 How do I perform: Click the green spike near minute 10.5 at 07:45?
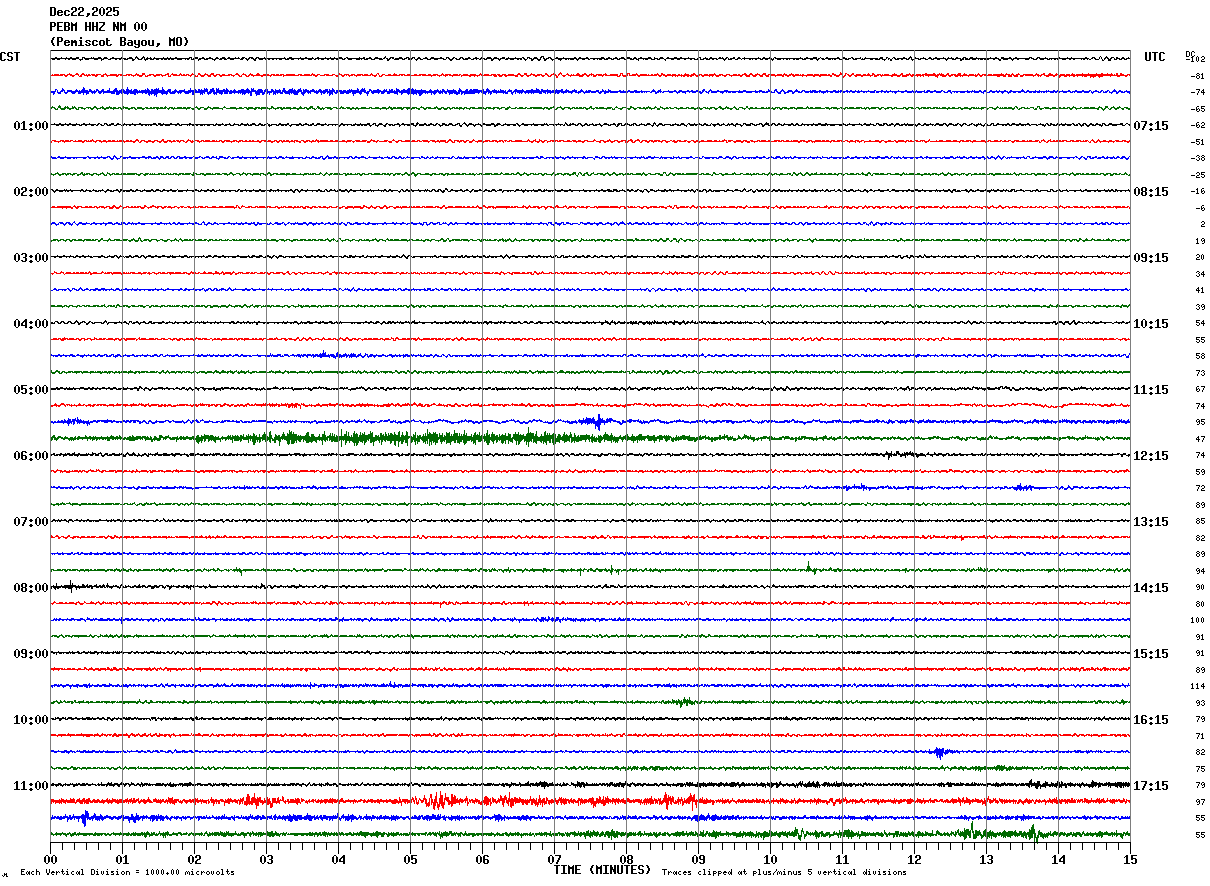[810, 568]
